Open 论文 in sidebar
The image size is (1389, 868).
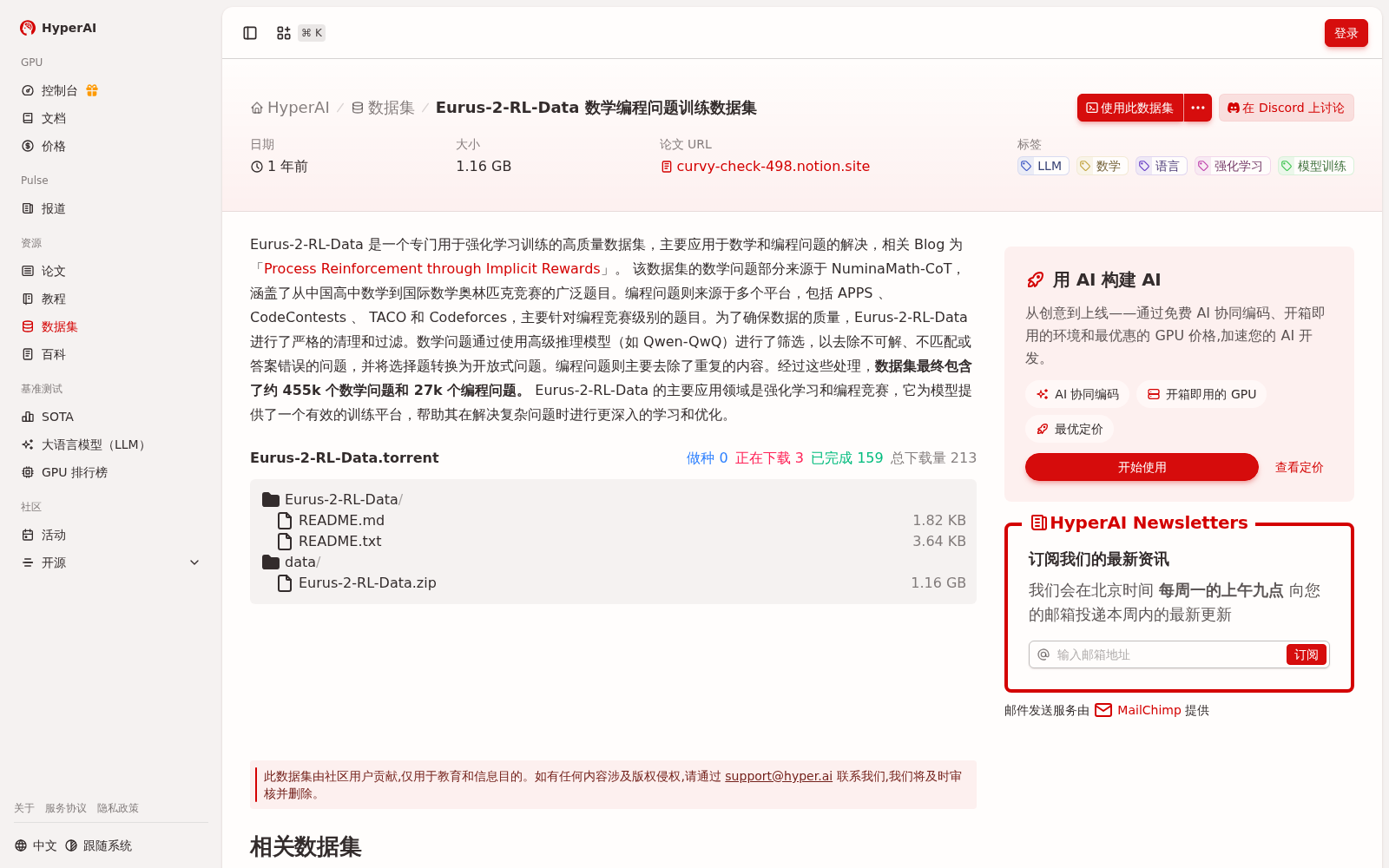(x=111, y=271)
